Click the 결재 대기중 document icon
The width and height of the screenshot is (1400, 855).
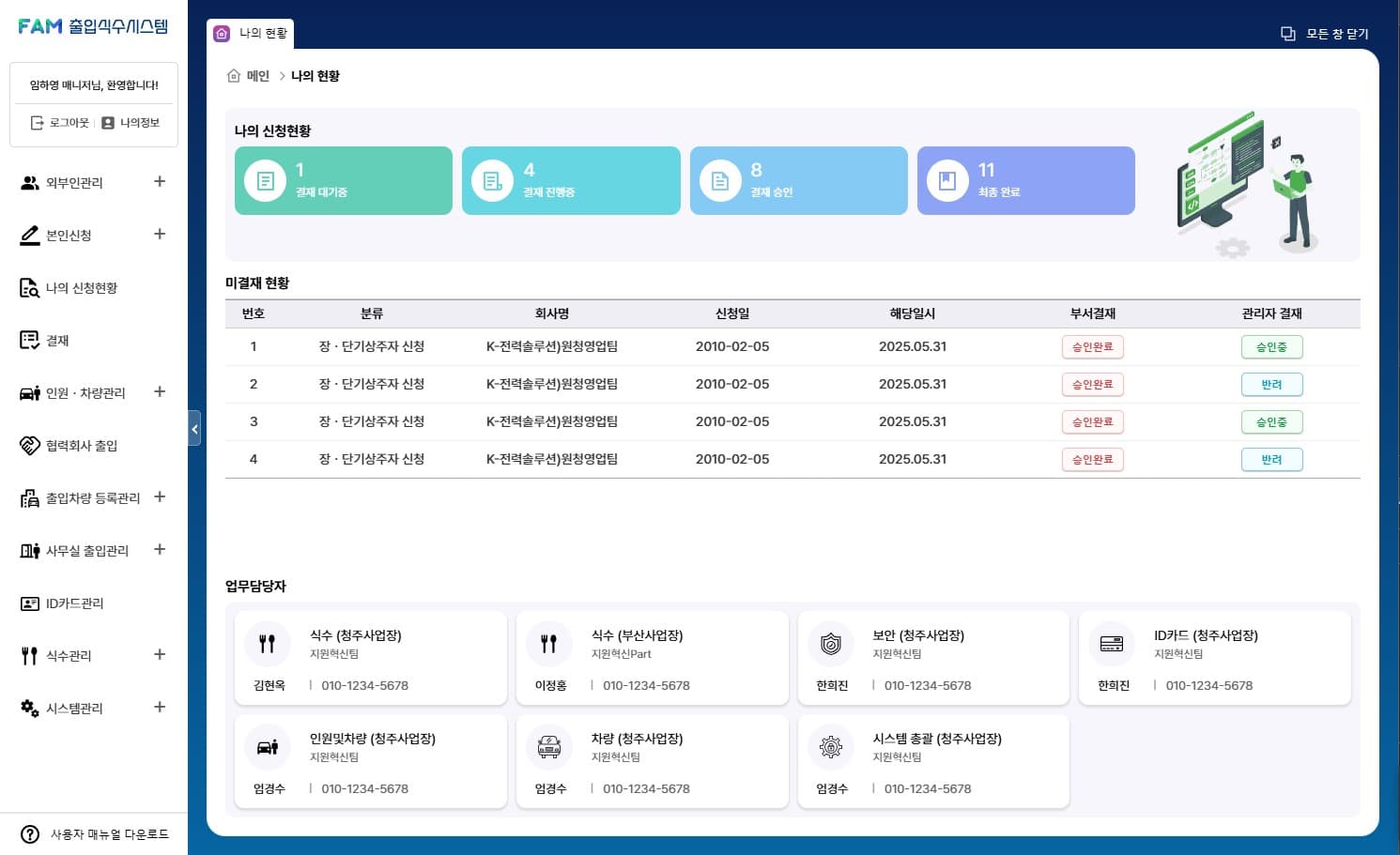point(266,180)
